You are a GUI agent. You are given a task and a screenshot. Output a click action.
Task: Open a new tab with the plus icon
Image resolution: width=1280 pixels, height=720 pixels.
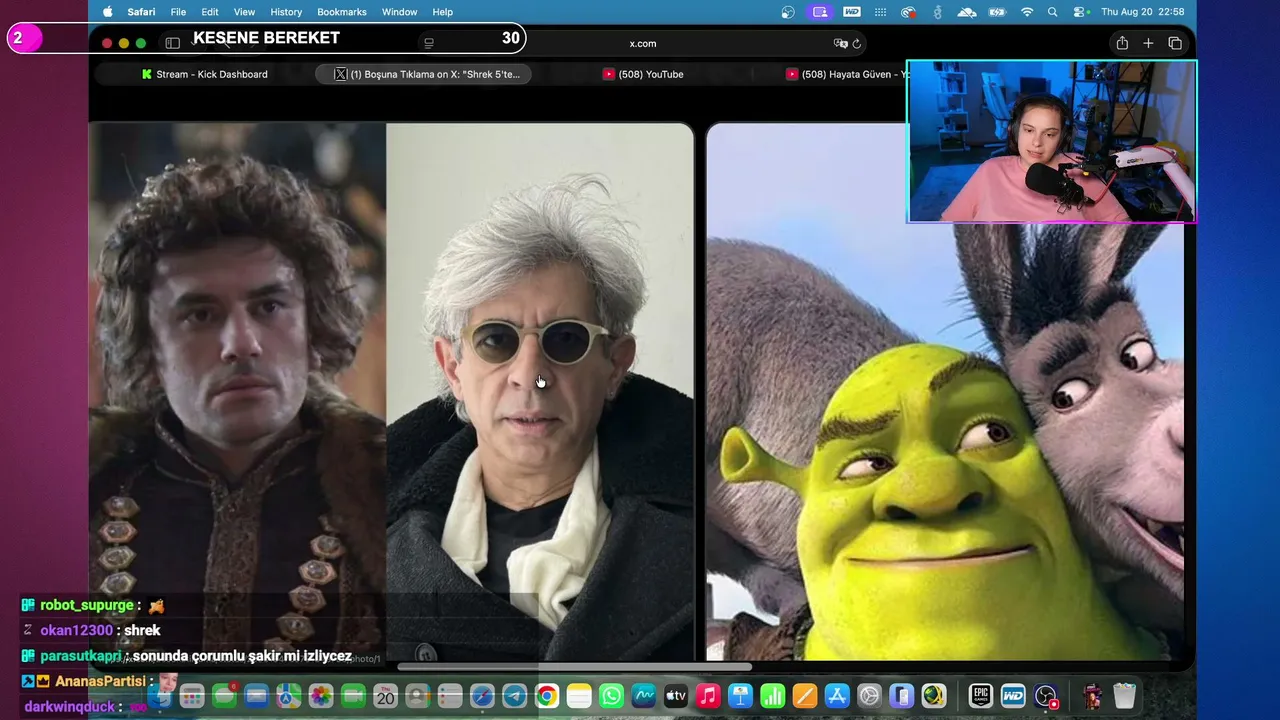[1148, 43]
